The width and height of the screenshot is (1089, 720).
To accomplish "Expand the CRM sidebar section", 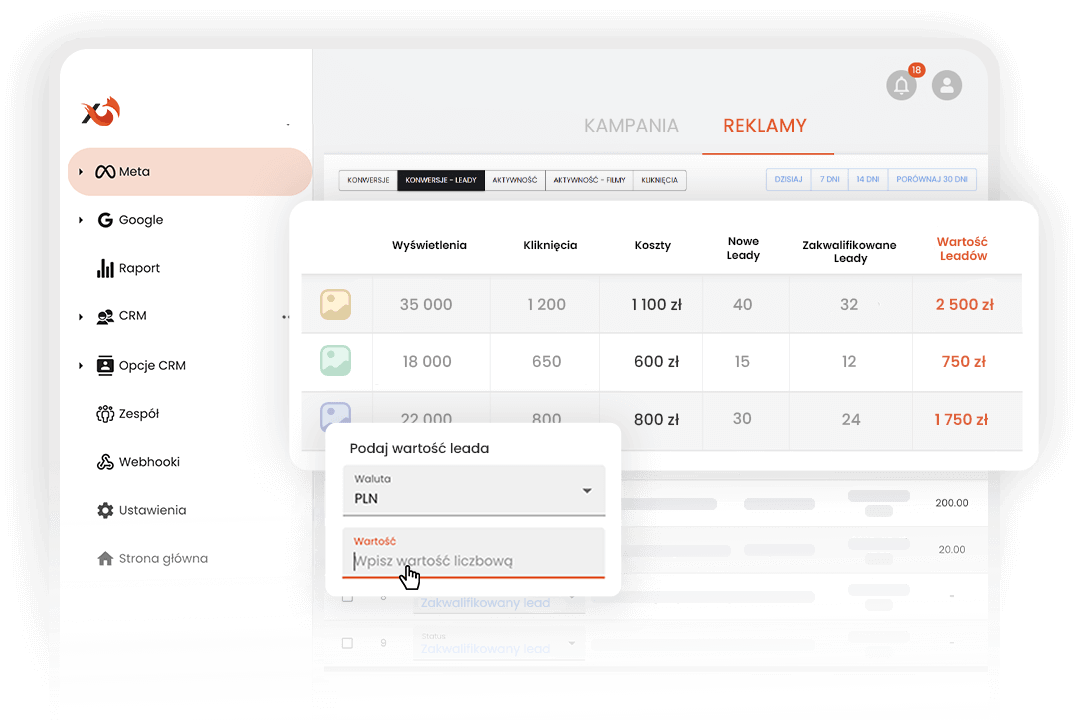I will click(x=81, y=316).
